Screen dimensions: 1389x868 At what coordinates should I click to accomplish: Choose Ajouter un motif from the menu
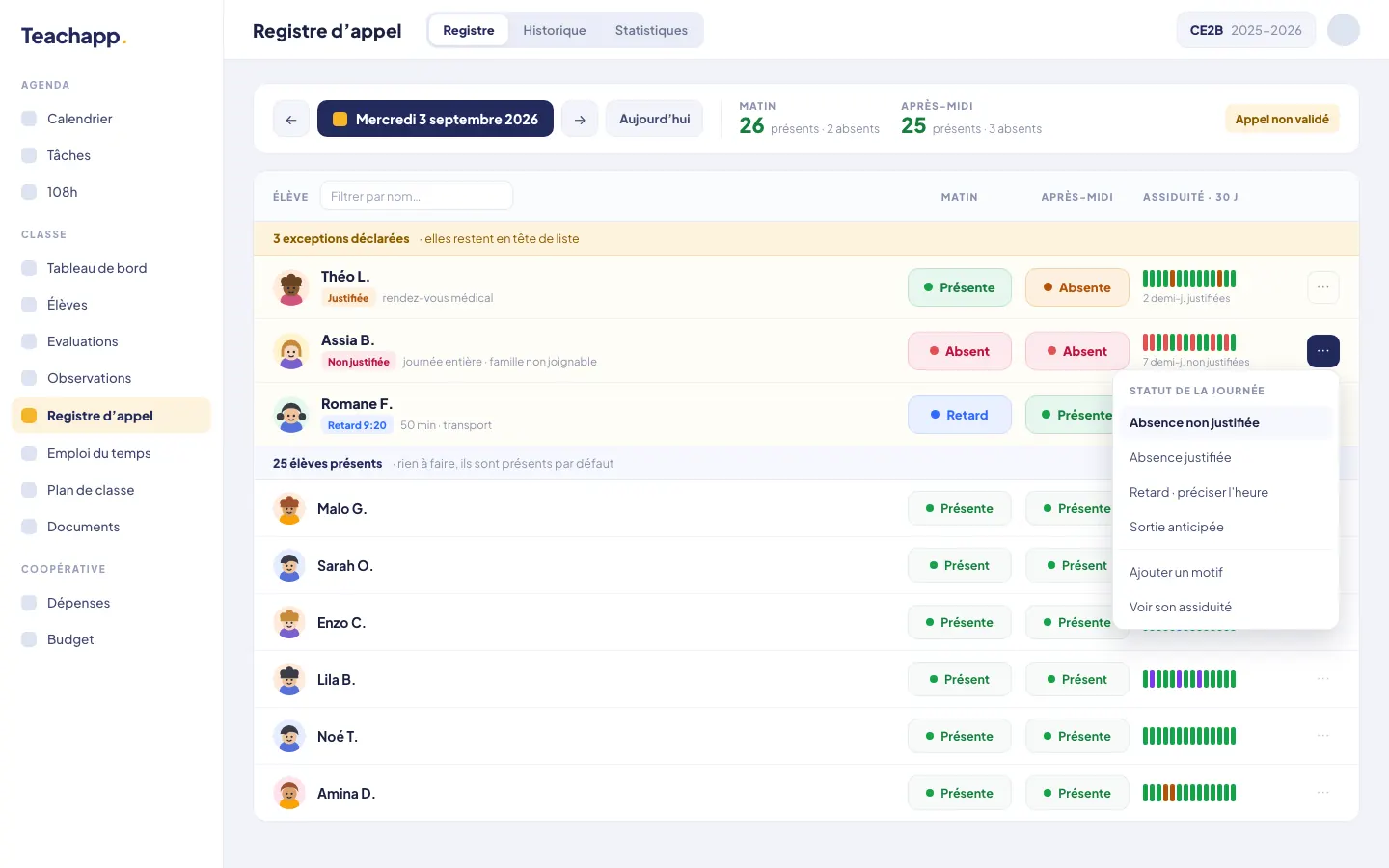point(1226,572)
